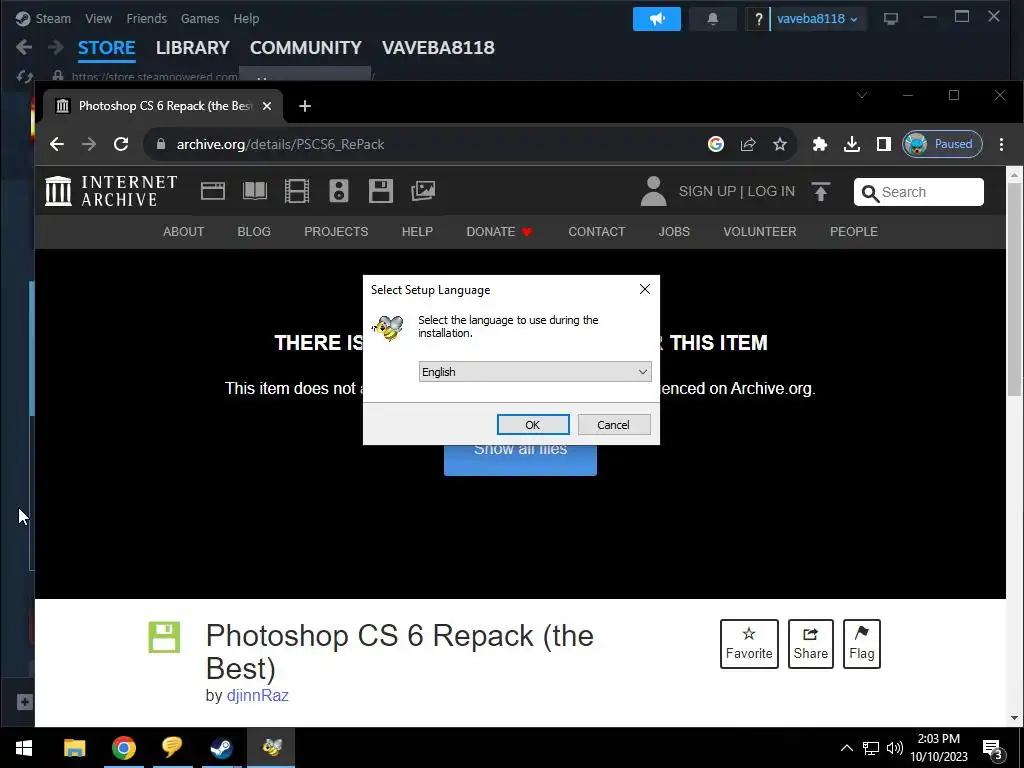
Task: Open File Explorer from the taskbar
Action: pyautogui.click(x=74, y=748)
